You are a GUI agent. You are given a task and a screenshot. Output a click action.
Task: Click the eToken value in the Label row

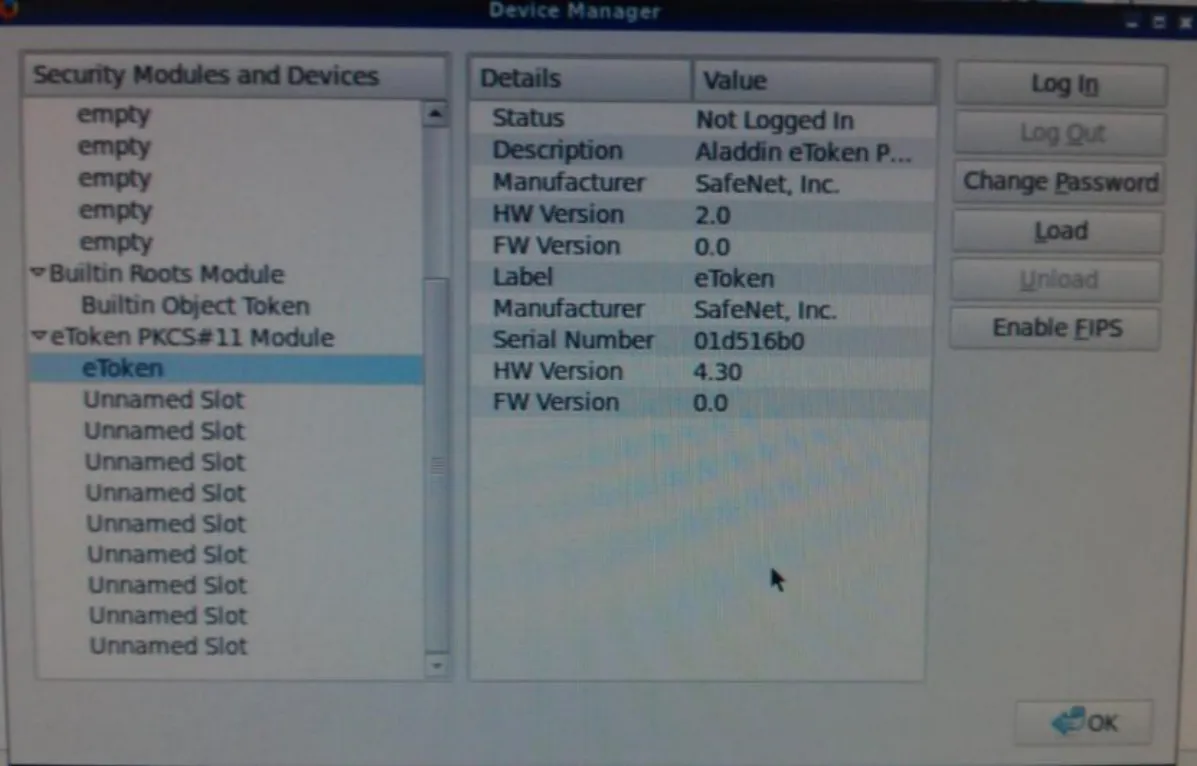(734, 279)
